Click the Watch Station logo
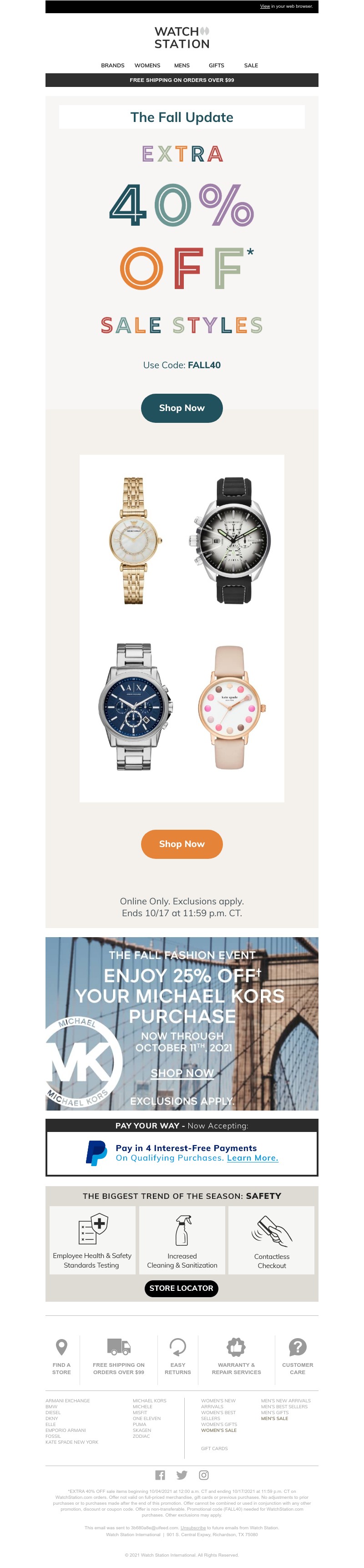Image resolution: width=364 pixels, height=1568 pixels. coord(182,37)
